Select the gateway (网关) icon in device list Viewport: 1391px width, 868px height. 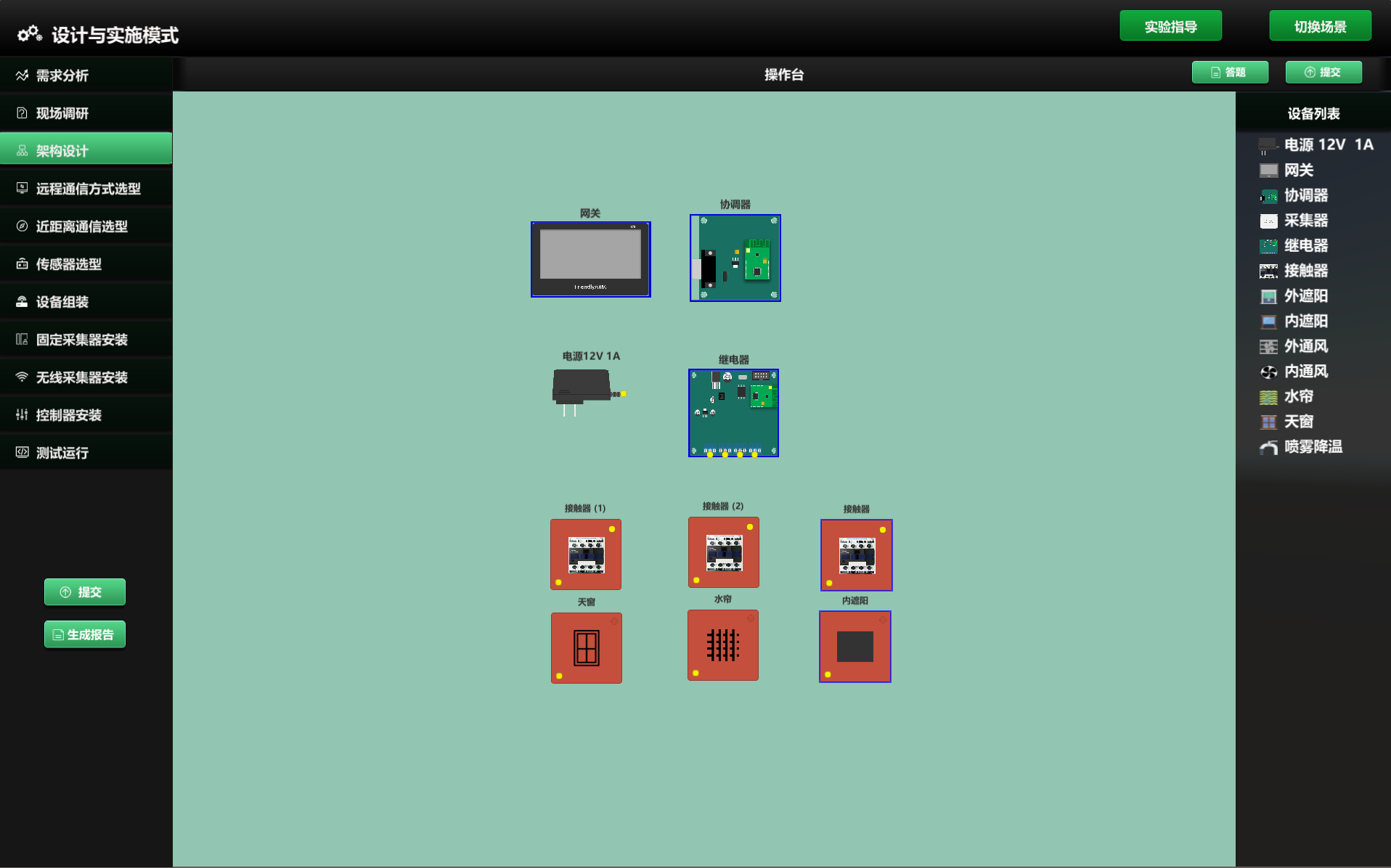[x=1268, y=171]
